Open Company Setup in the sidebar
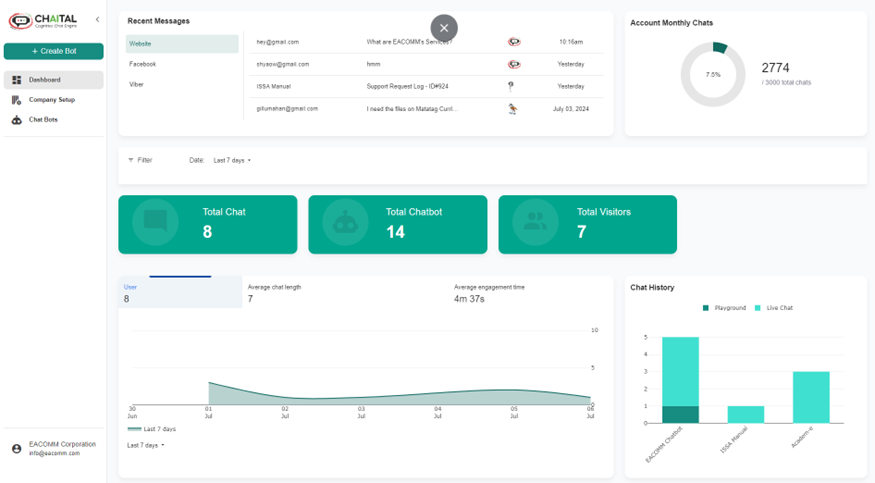Screen dimensions: 875x483 (x=54, y=100)
